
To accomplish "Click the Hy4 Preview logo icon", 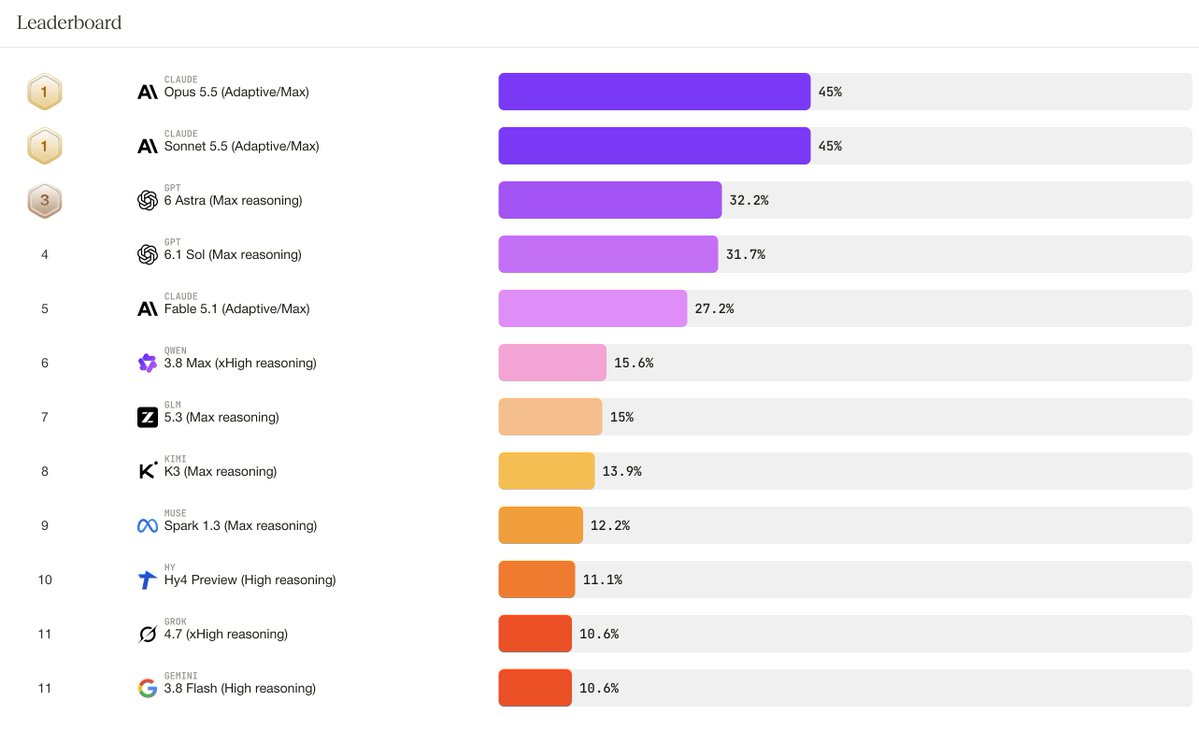I will pos(147,580).
